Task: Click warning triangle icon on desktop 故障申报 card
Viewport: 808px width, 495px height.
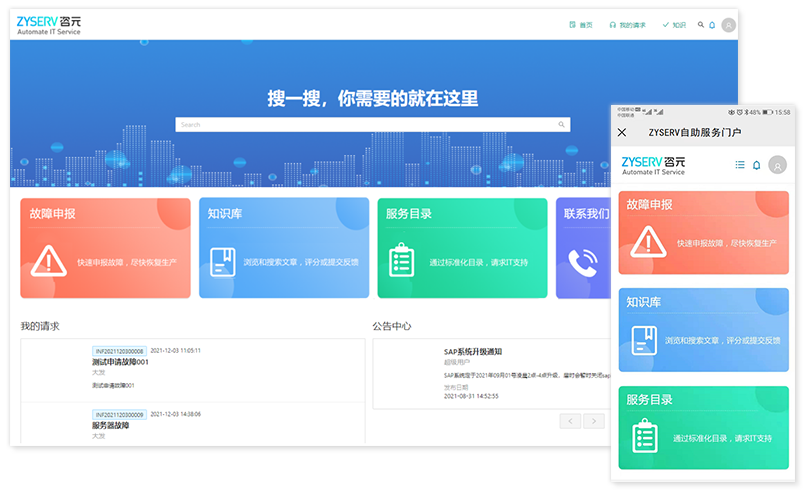Action: pyautogui.click(x=49, y=261)
